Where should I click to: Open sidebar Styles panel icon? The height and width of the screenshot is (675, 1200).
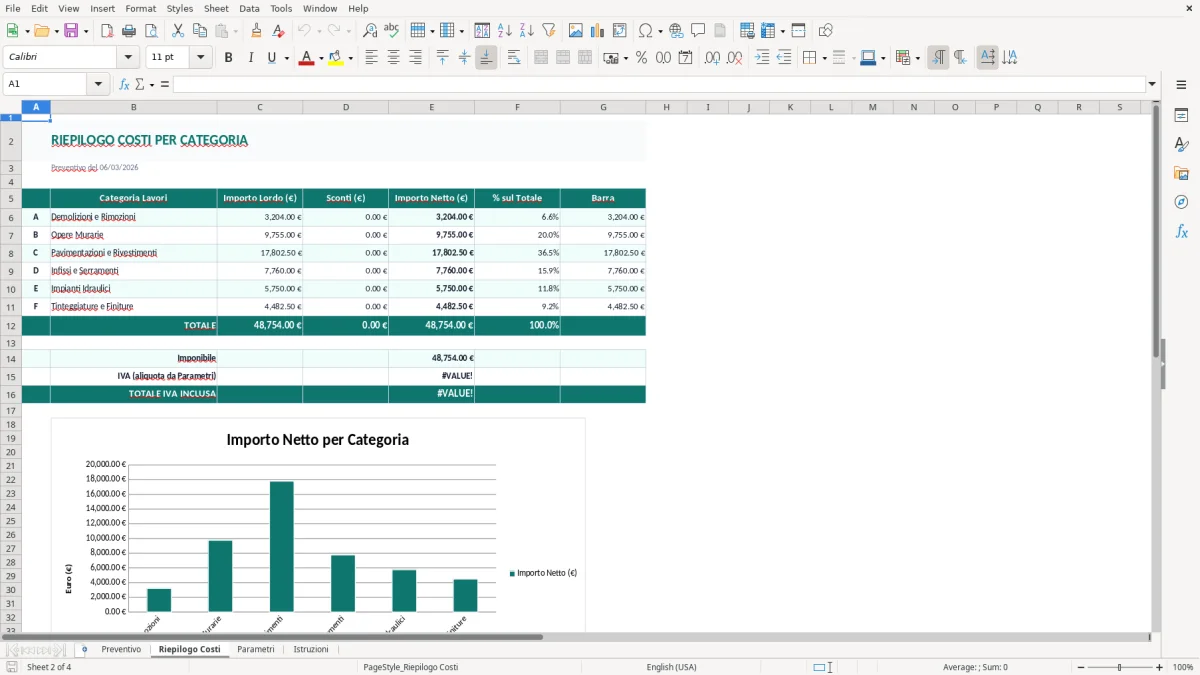coord(1181,144)
